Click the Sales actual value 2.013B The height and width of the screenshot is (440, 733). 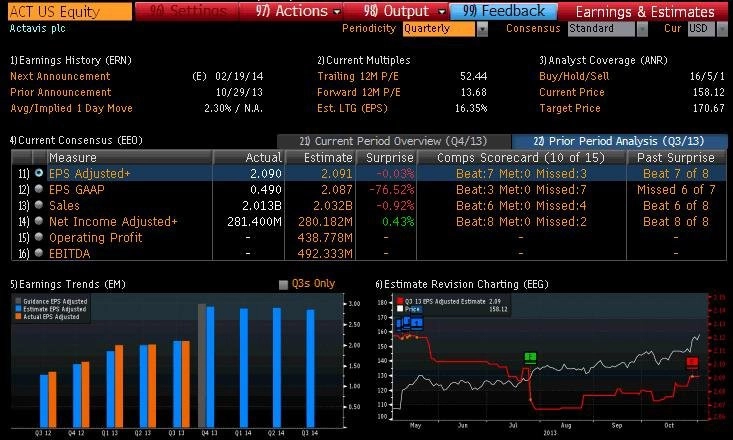(262, 205)
